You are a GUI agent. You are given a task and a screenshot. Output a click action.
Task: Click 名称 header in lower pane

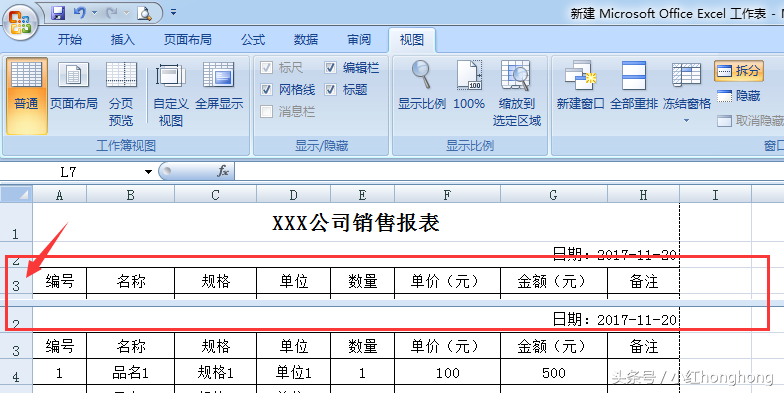click(x=130, y=346)
